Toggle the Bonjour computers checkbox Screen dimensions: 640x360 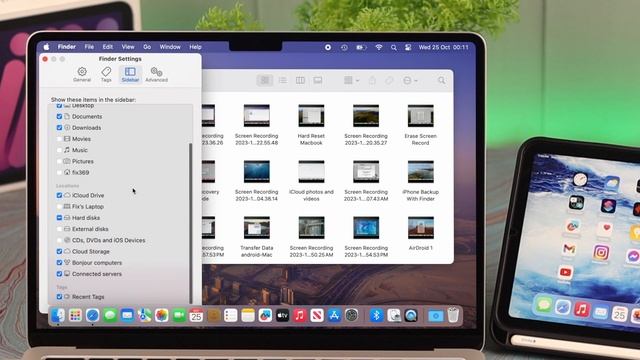[59, 263]
